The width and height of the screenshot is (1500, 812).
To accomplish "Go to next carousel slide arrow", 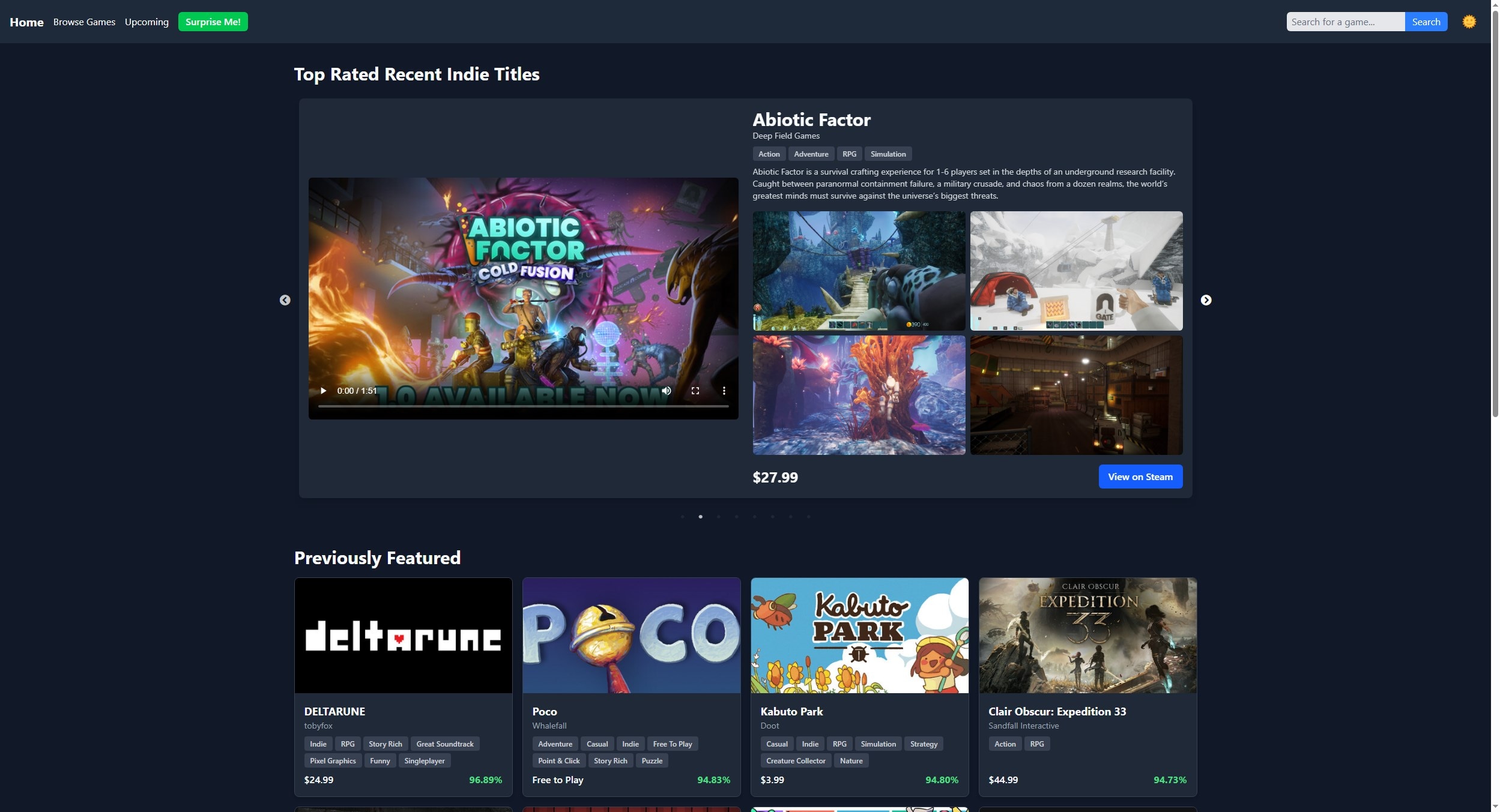I will pos(1206,300).
